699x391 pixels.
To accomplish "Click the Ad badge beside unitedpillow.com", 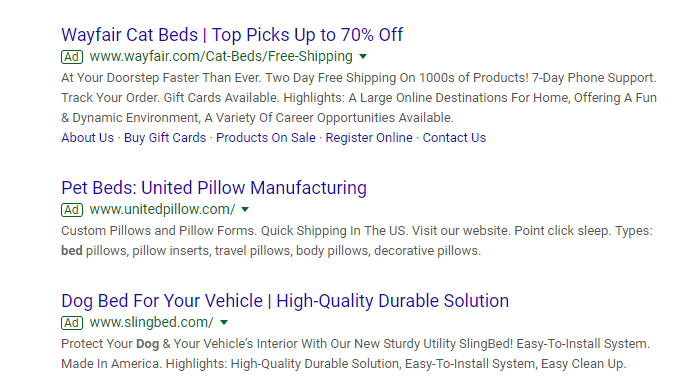I will pyautogui.click(x=72, y=210).
